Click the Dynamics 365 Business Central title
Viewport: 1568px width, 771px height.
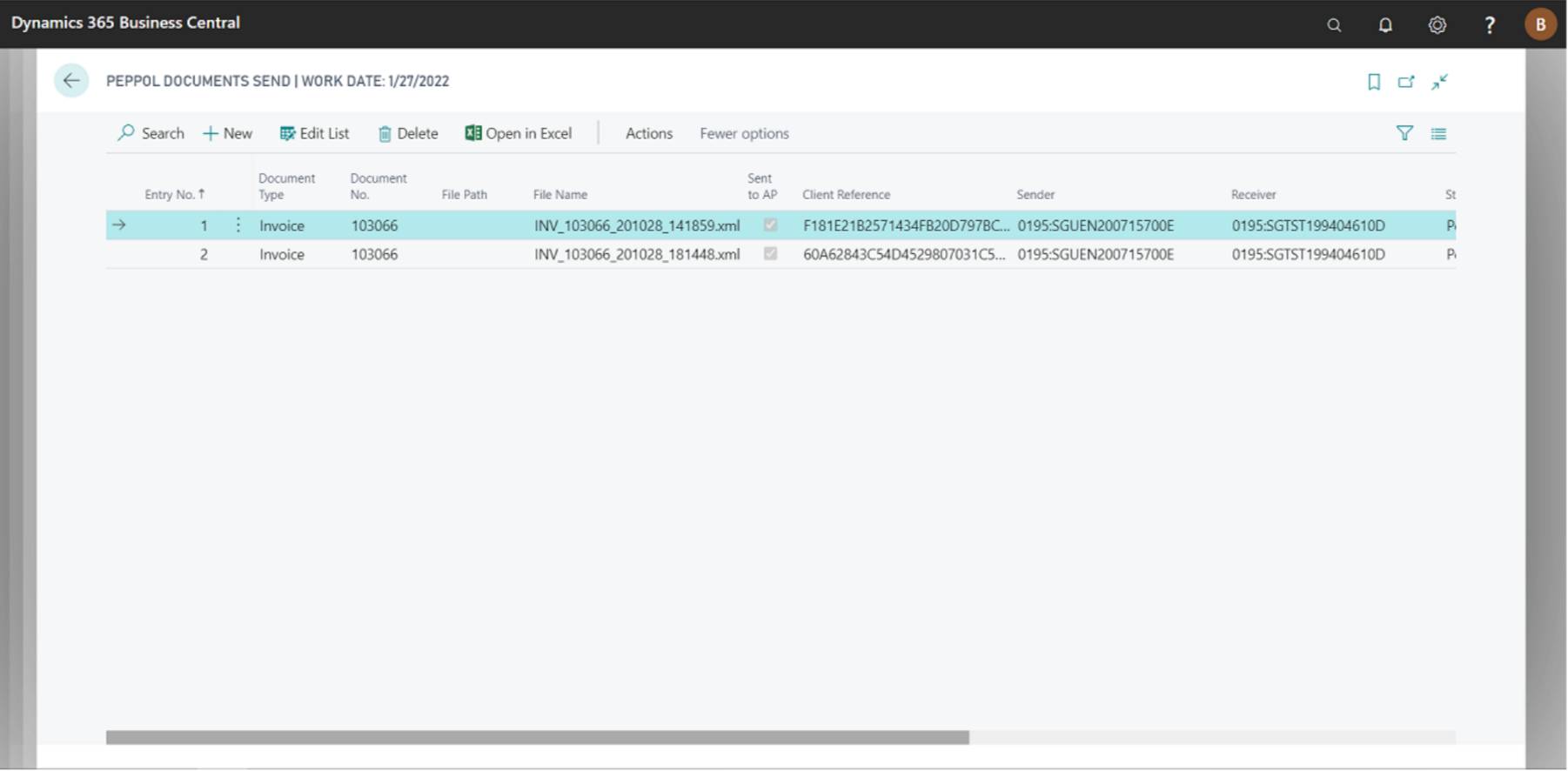point(125,23)
